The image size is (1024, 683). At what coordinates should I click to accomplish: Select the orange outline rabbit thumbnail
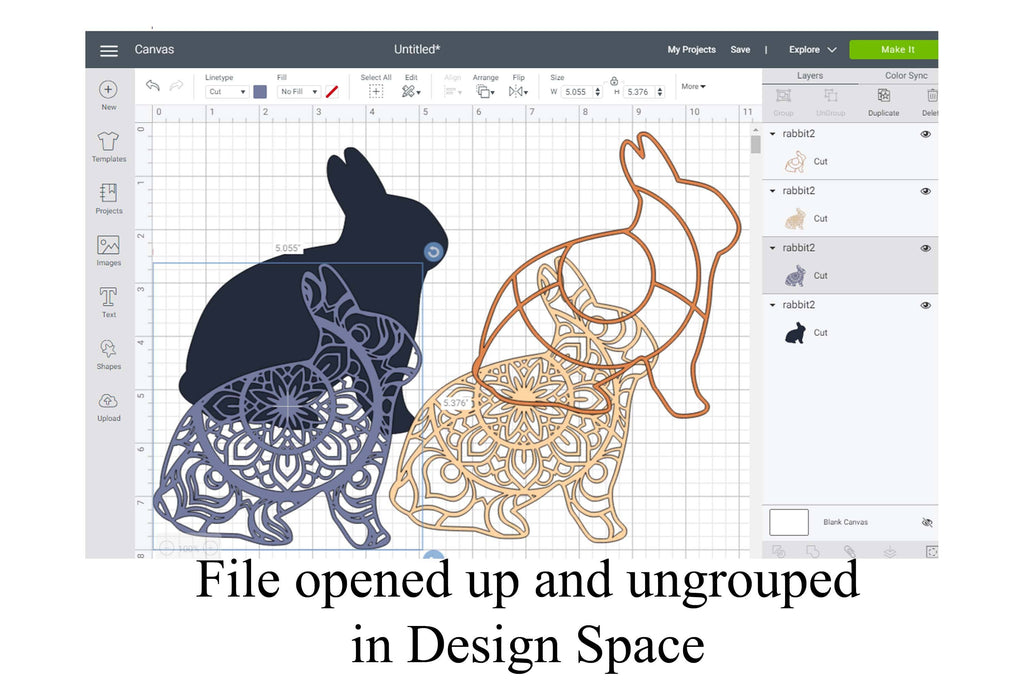pyautogui.click(x=795, y=161)
